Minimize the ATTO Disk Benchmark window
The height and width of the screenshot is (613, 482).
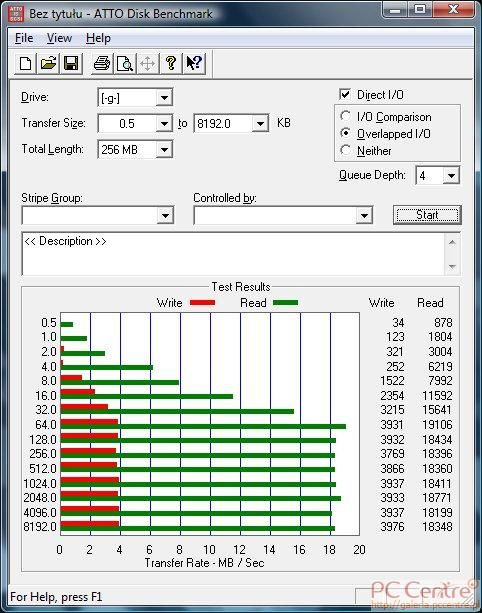pyautogui.click(x=395, y=9)
